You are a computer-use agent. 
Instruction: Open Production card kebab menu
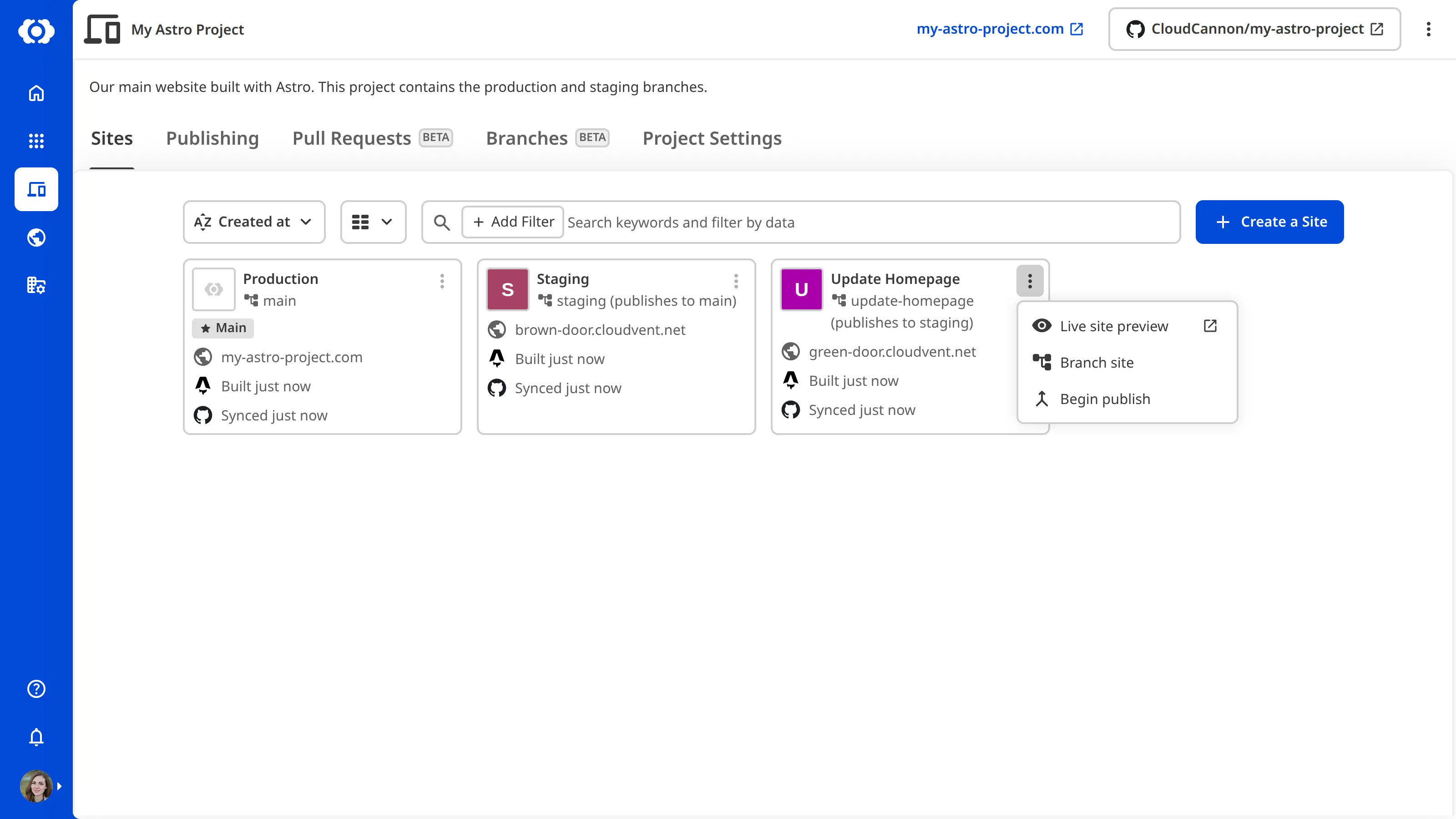pyautogui.click(x=442, y=281)
